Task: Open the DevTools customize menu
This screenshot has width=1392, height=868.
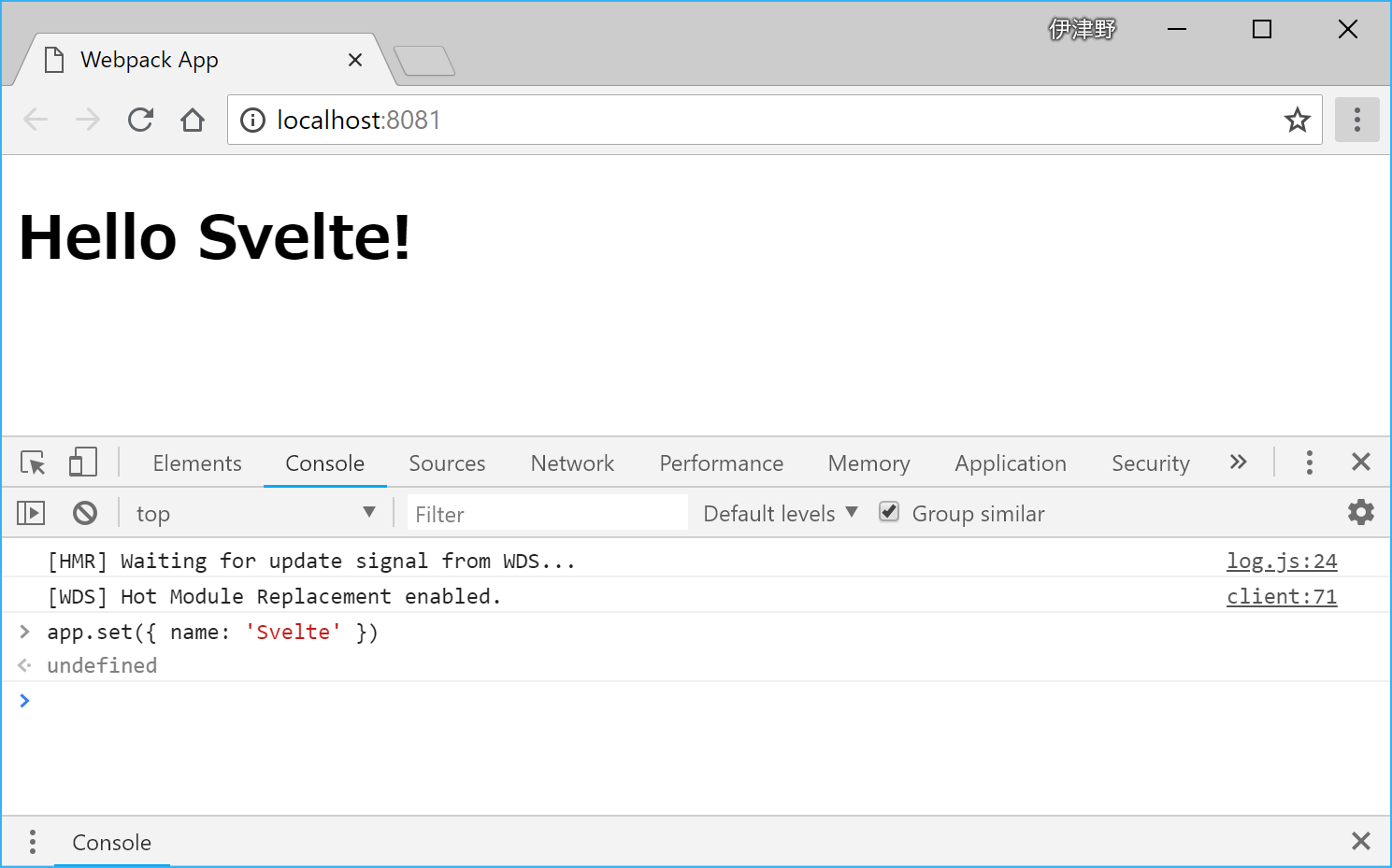Action: pyautogui.click(x=1309, y=462)
